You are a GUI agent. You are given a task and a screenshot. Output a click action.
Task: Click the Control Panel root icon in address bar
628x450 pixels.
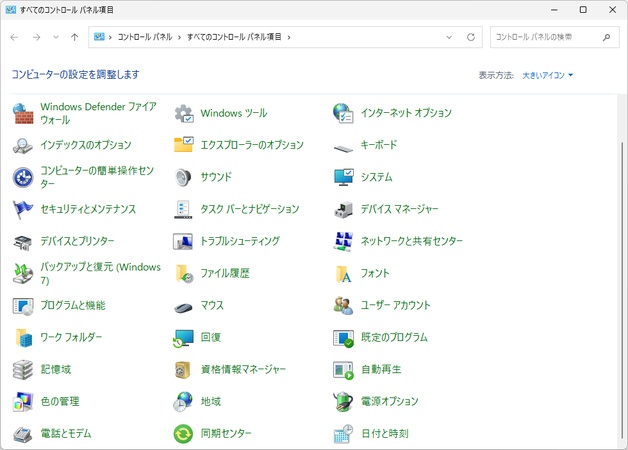pyautogui.click(x=99, y=37)
